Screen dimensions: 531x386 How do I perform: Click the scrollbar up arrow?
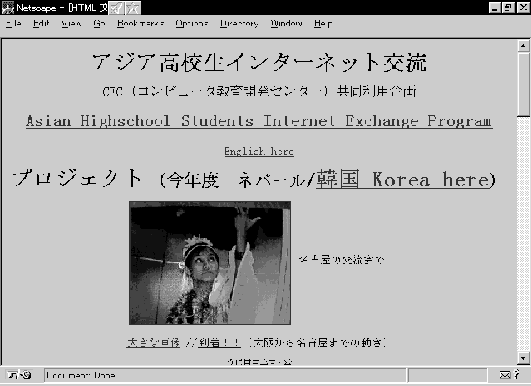(x=523, y=45)
